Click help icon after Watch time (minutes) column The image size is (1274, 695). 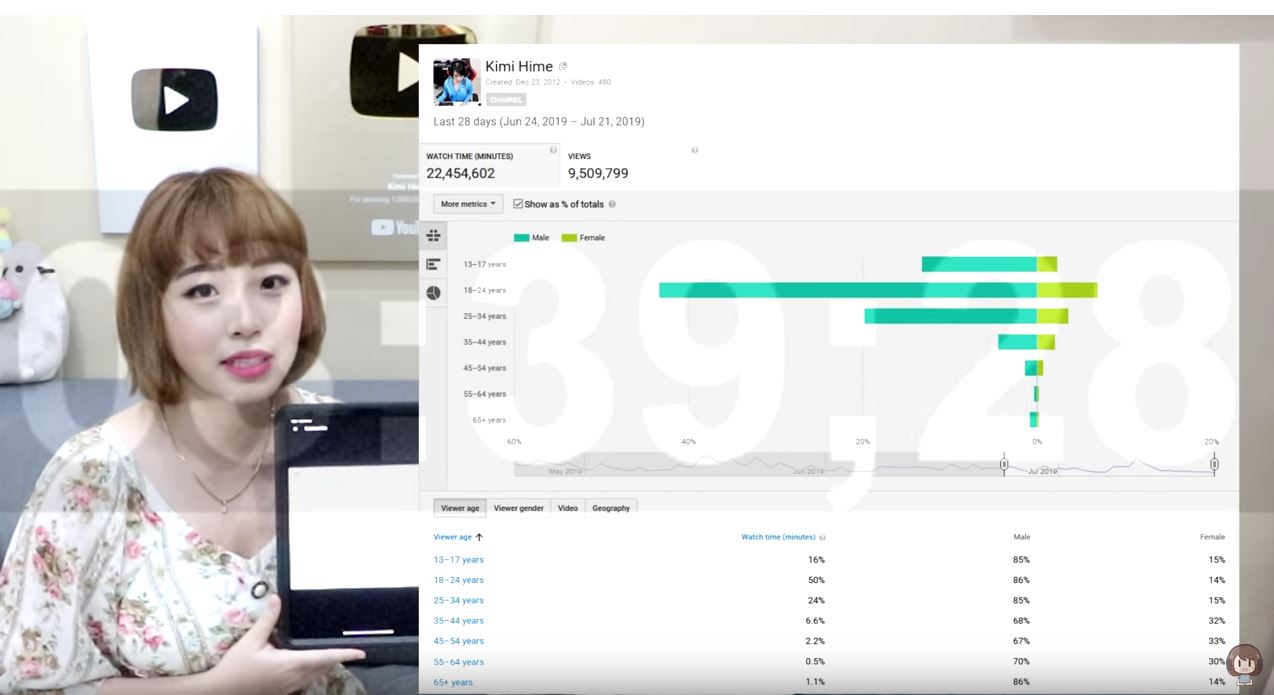(822, 538)
